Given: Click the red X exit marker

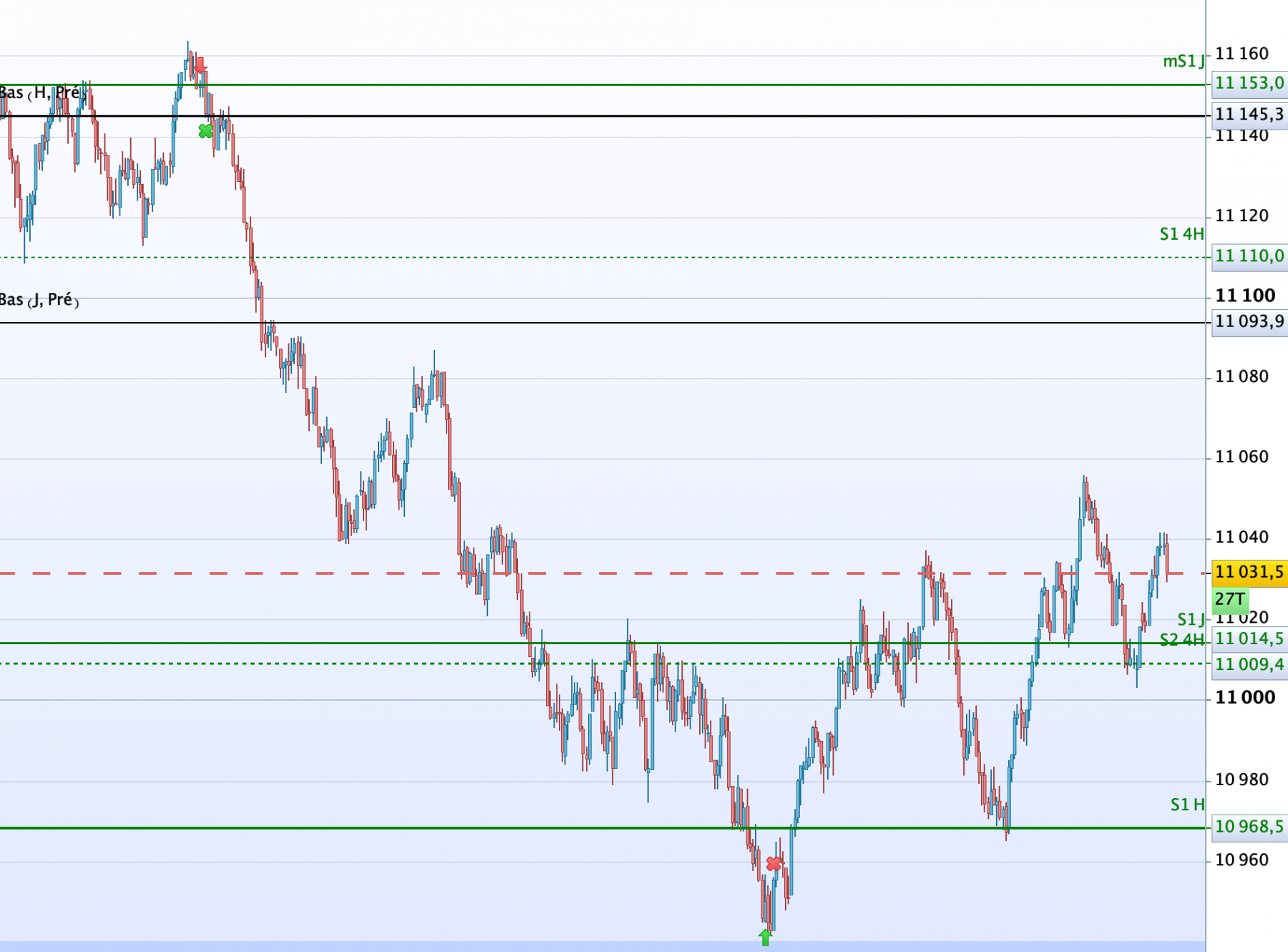Looking at the screenshot, I should pyautogui.click(x=774, y=864).
